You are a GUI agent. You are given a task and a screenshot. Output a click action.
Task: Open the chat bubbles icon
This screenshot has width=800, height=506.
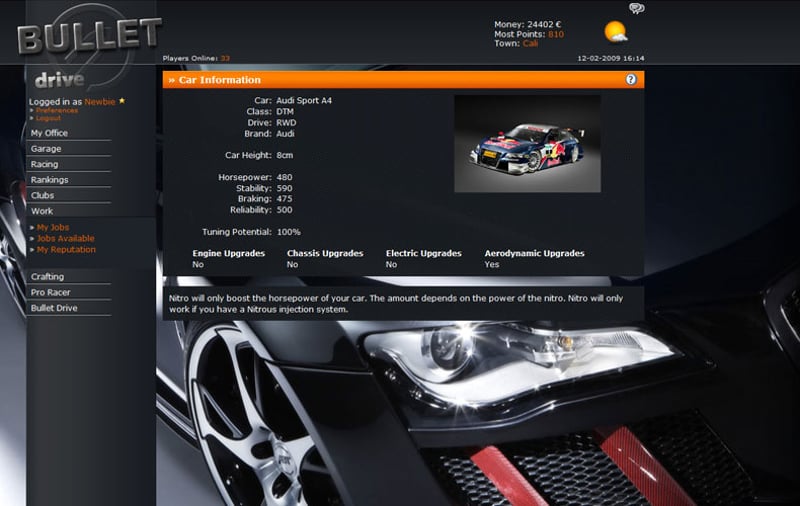[x=636, y=8]
